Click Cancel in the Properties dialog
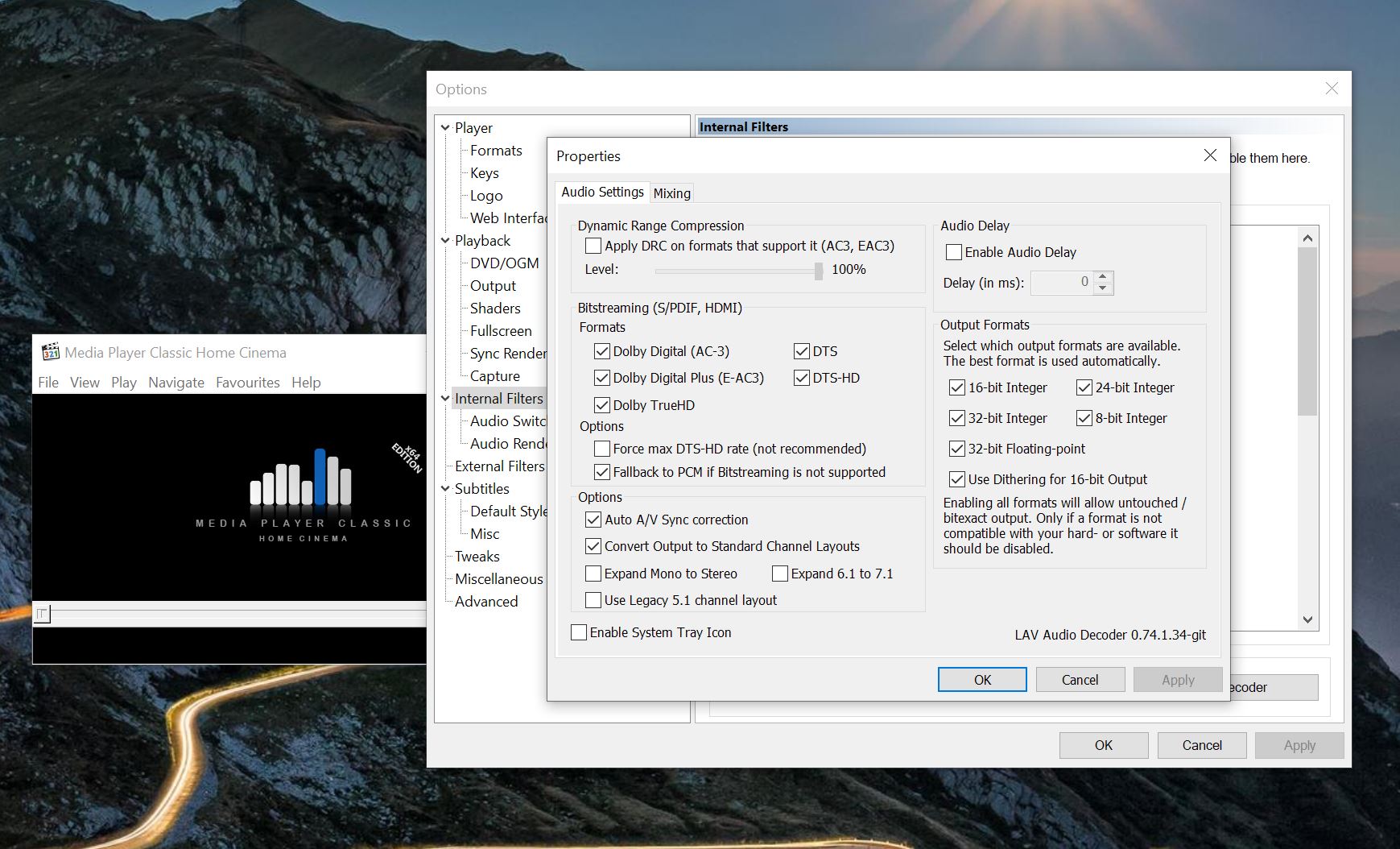The image size is (1400, 849). (1080, 680)
